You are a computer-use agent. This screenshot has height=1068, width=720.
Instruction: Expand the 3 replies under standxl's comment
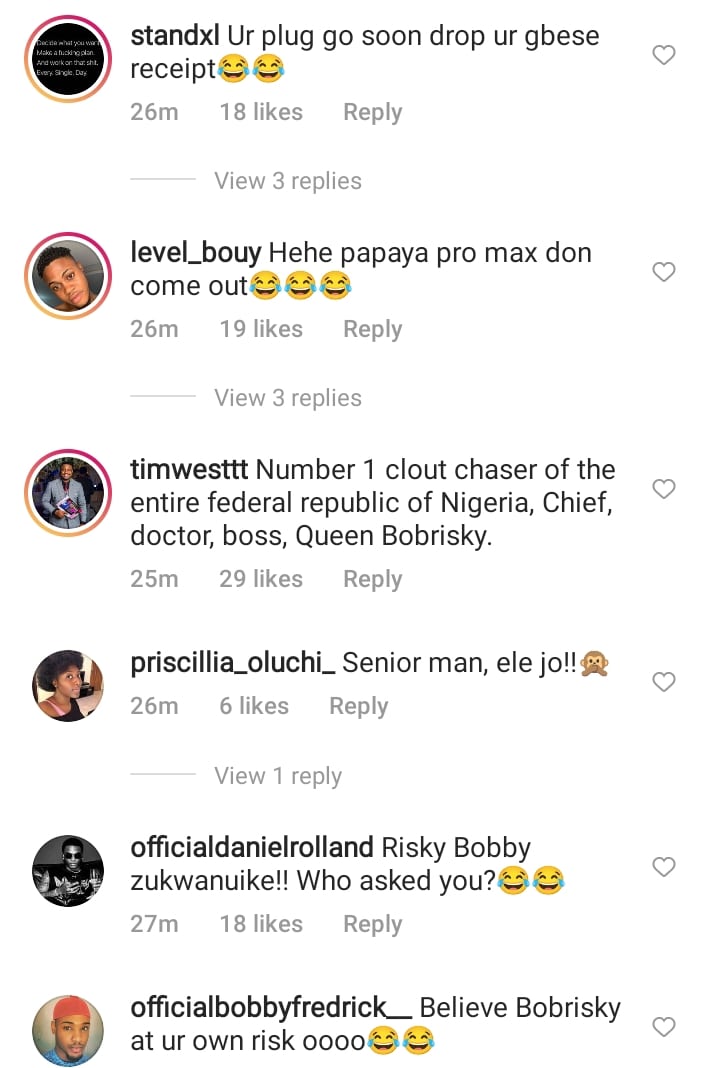288,181
